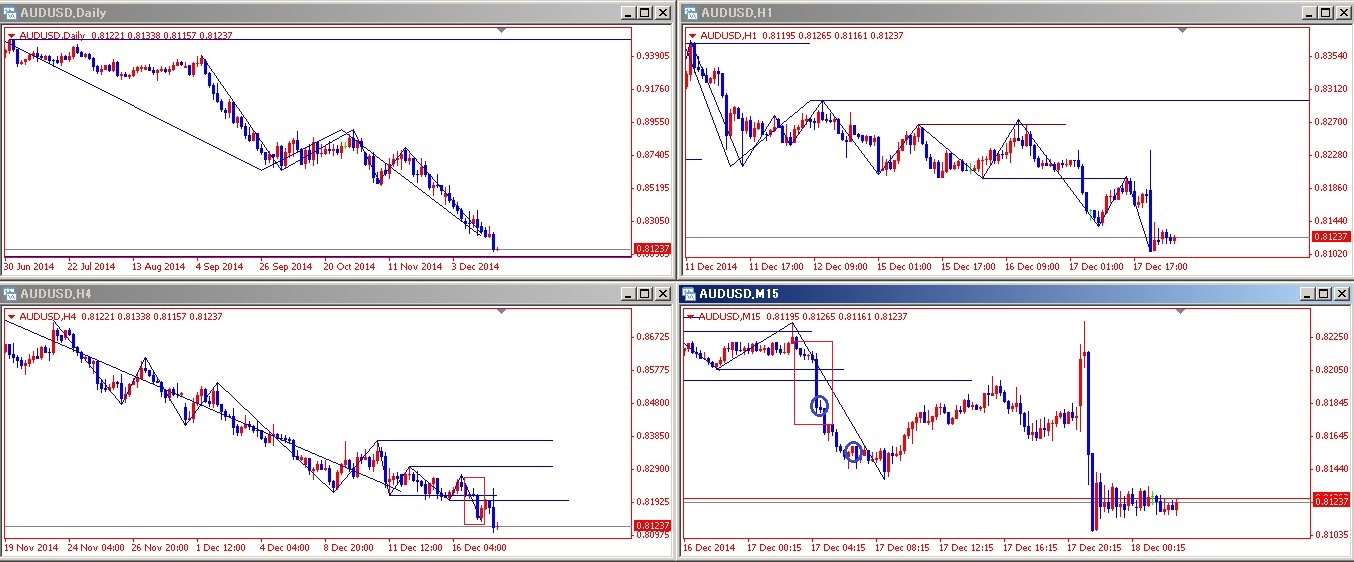The height and width of the screenshot is (562, 1354).
Task: Click the AUDUSD,M15 window chart icon
Action: point(689,294)
